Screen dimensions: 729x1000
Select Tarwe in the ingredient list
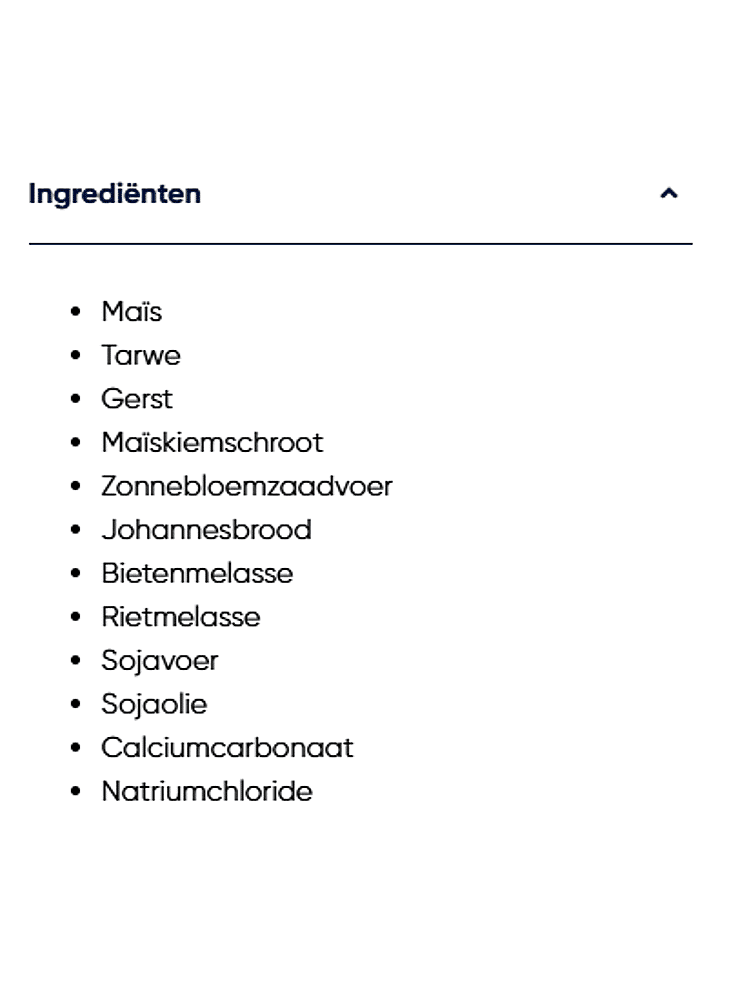[x=141, y=356]
